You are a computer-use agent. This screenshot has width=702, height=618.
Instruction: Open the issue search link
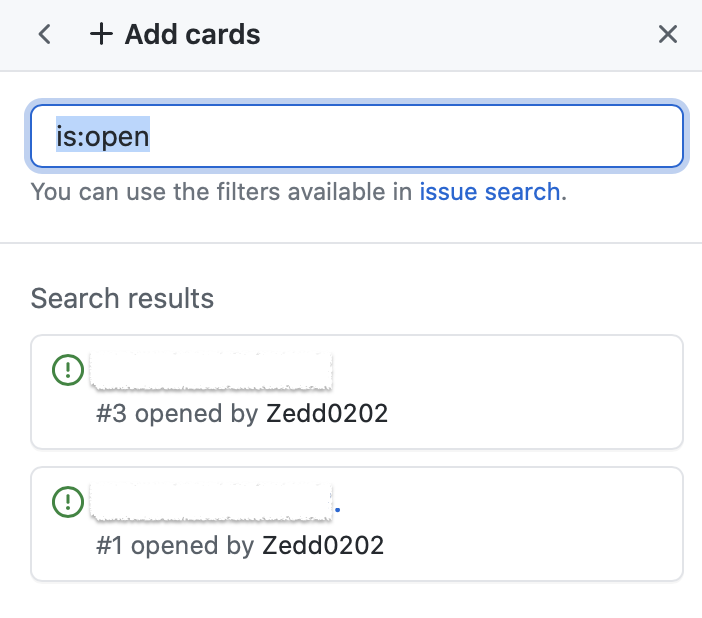(489, 191)
